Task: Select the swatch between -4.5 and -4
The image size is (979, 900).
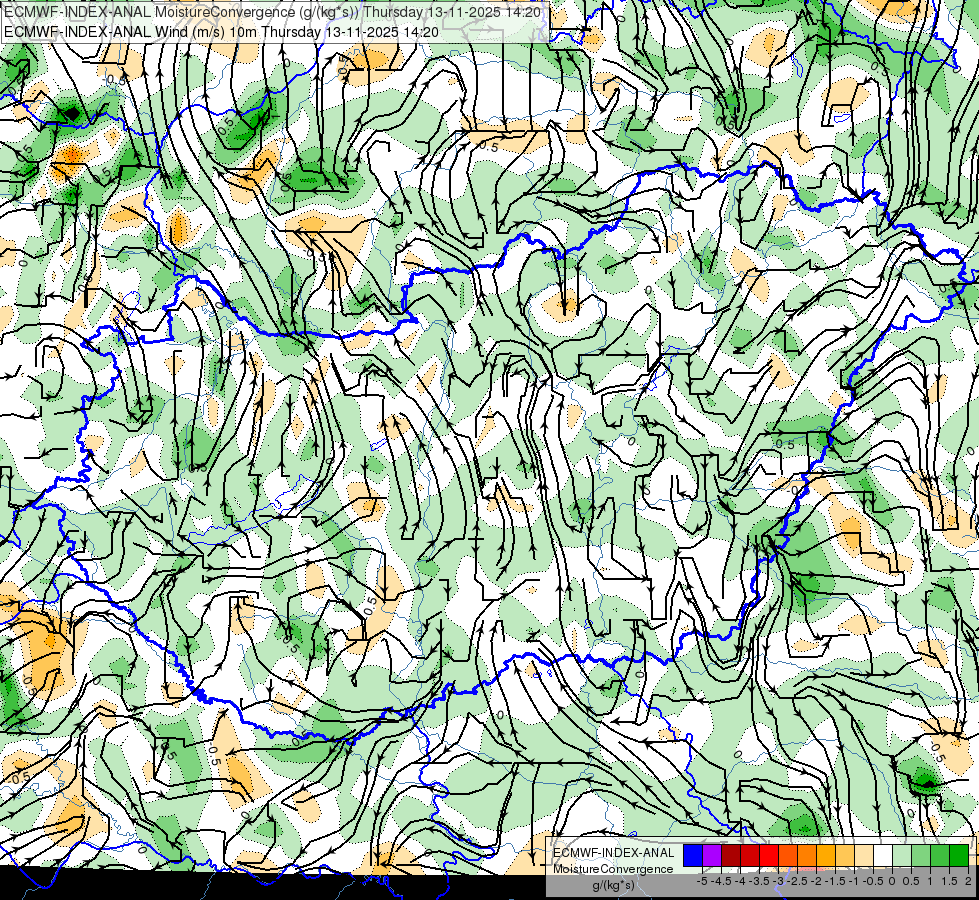Action: (x=731, y=855)
